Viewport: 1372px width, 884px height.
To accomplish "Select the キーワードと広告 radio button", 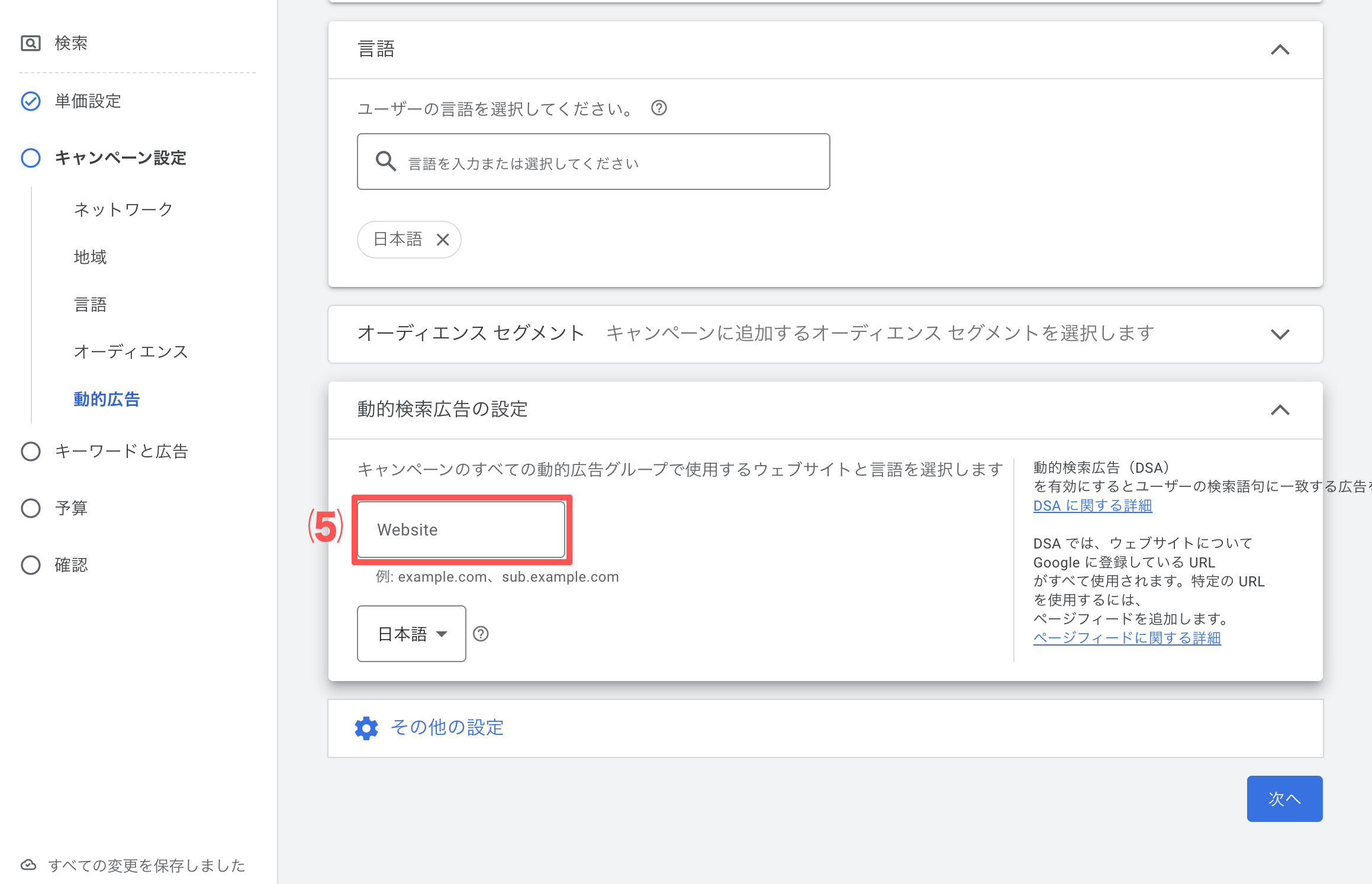I will pyautogui.click(x=30, y=451).
